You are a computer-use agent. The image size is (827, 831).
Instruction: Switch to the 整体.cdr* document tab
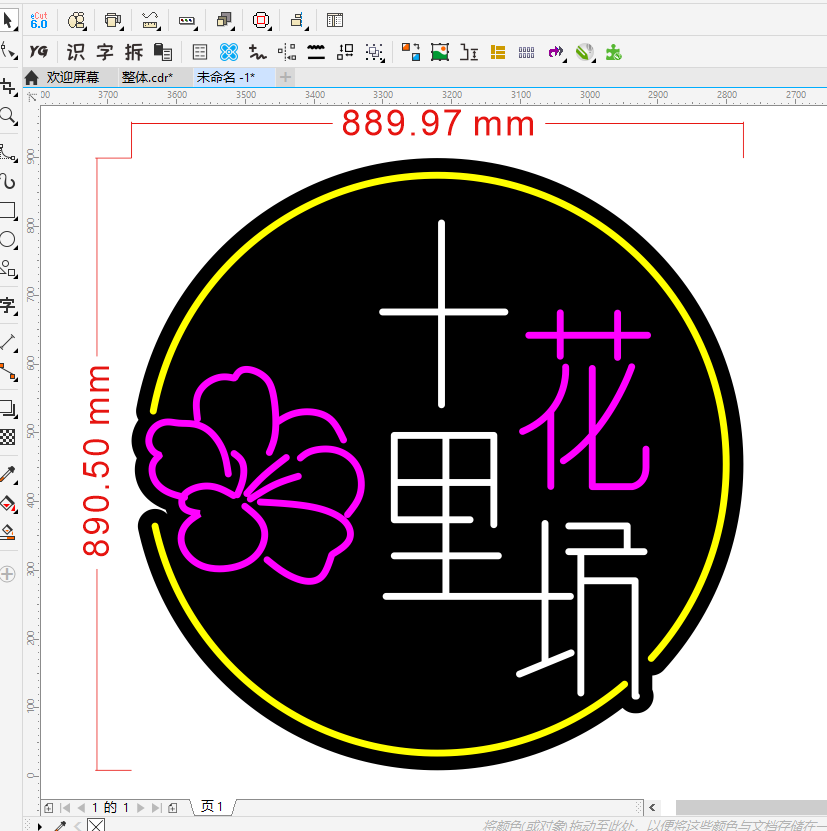pyautogui.click(x=147, y=77)
